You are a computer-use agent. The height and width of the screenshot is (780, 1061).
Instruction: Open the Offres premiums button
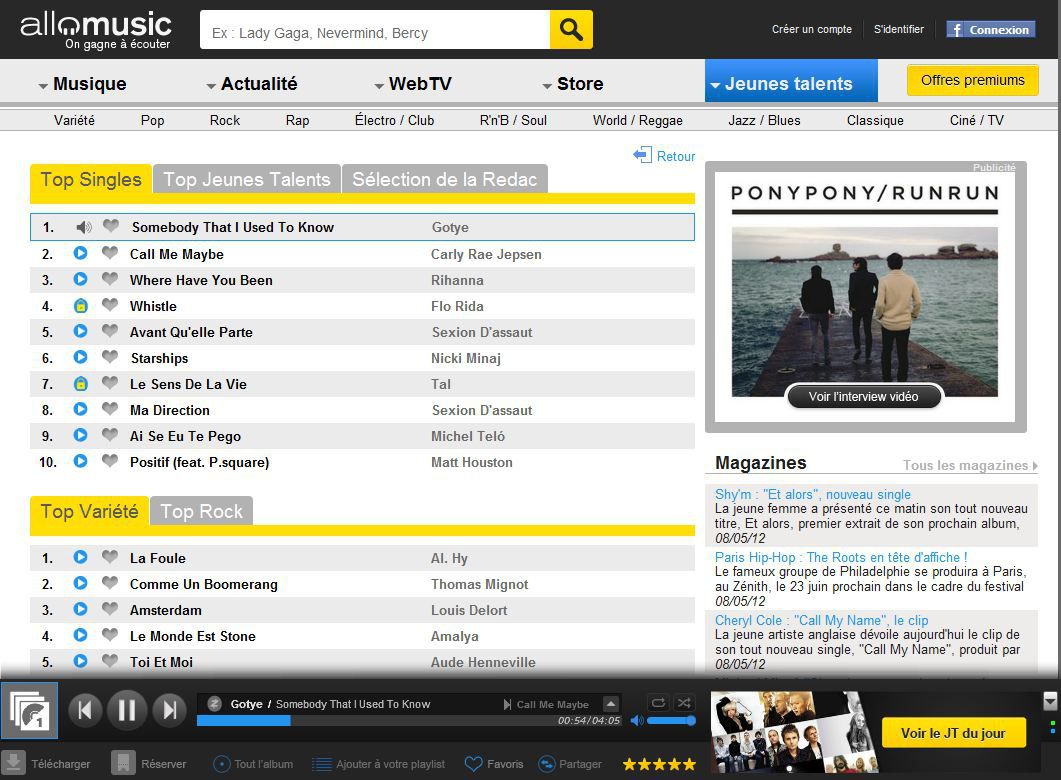click(x=972, y=81)
